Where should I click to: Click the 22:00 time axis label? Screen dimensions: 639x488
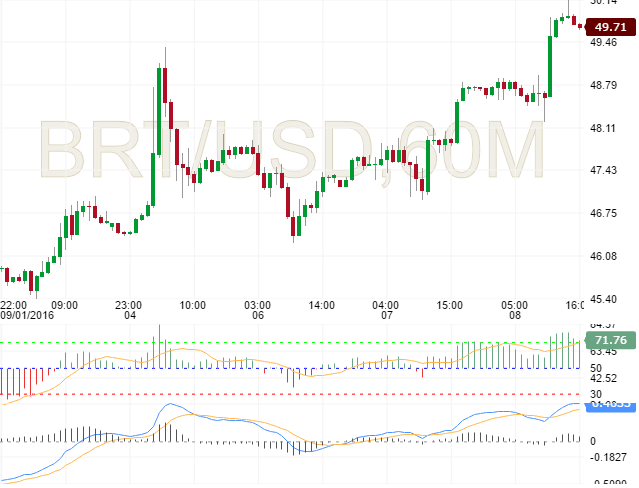click(13, 304)
